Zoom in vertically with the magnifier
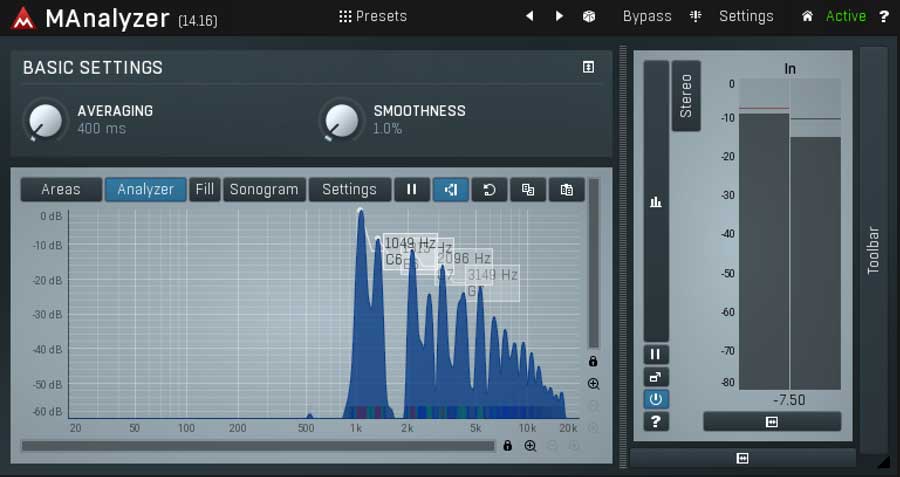 [593, 384]
